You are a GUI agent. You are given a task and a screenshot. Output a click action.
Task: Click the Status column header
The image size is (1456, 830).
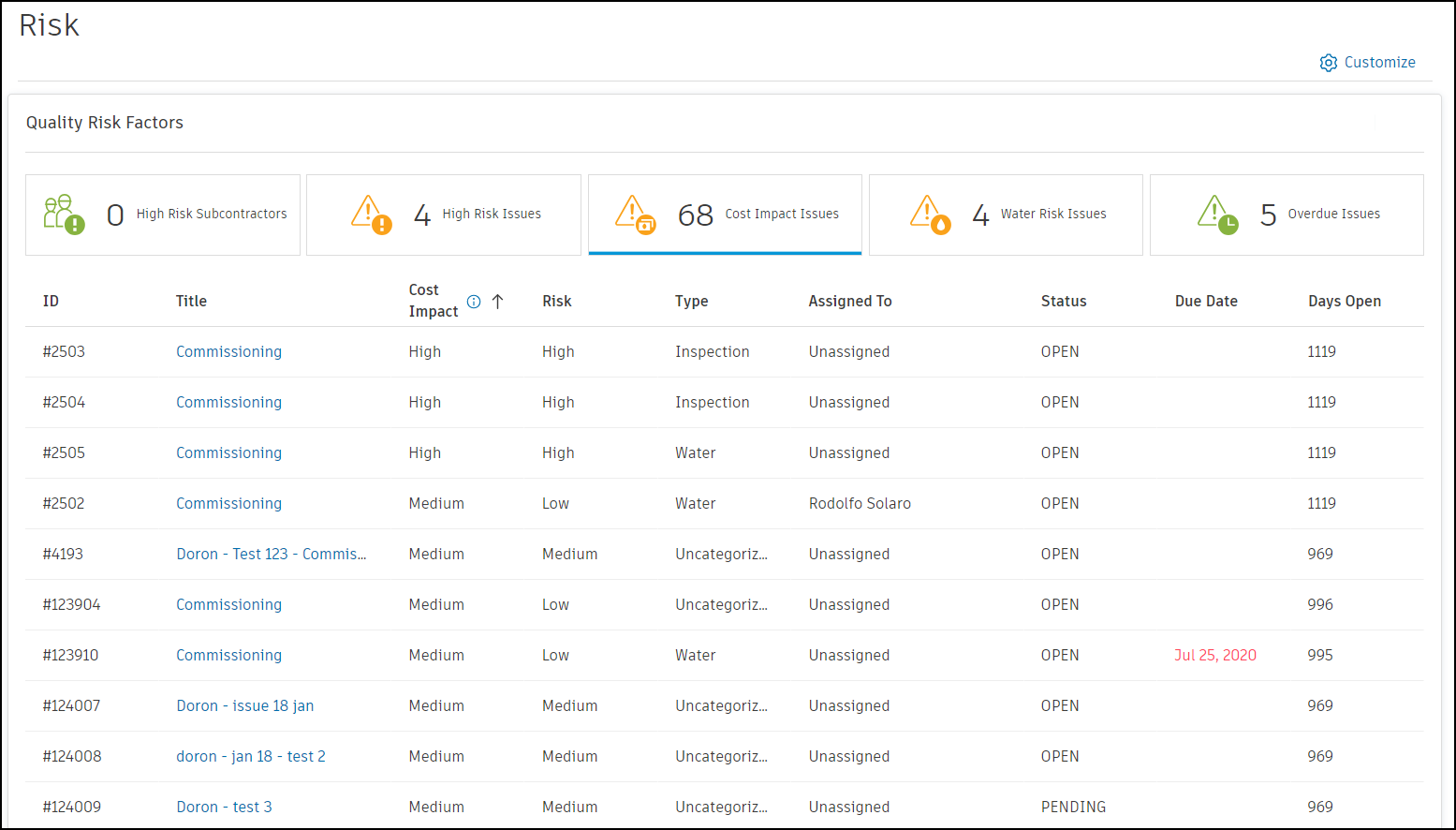1064,302
